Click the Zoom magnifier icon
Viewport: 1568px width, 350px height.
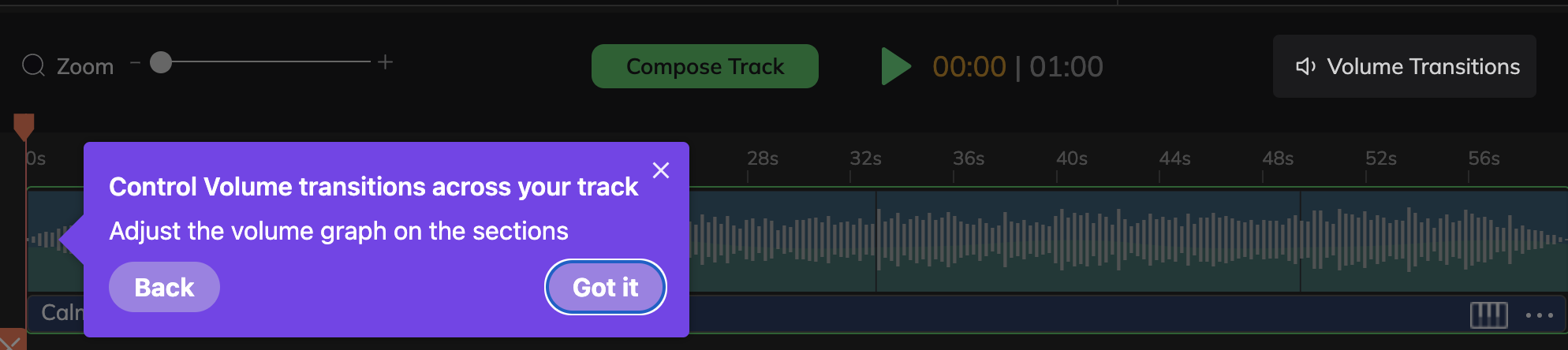point(33,65)
